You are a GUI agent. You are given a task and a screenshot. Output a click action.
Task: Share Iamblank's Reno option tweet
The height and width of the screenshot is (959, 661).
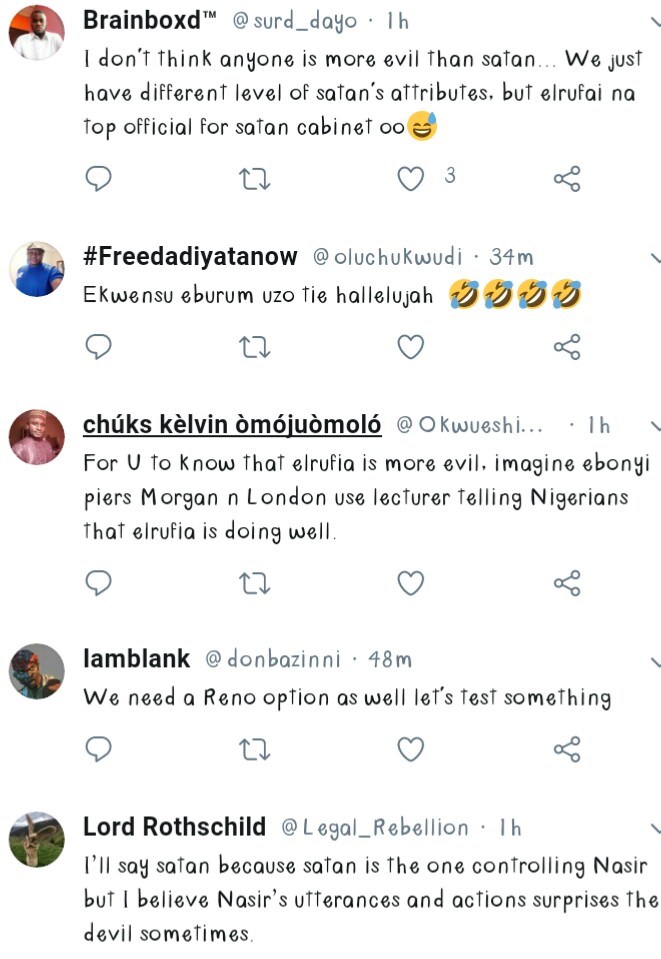pos(566,748)
